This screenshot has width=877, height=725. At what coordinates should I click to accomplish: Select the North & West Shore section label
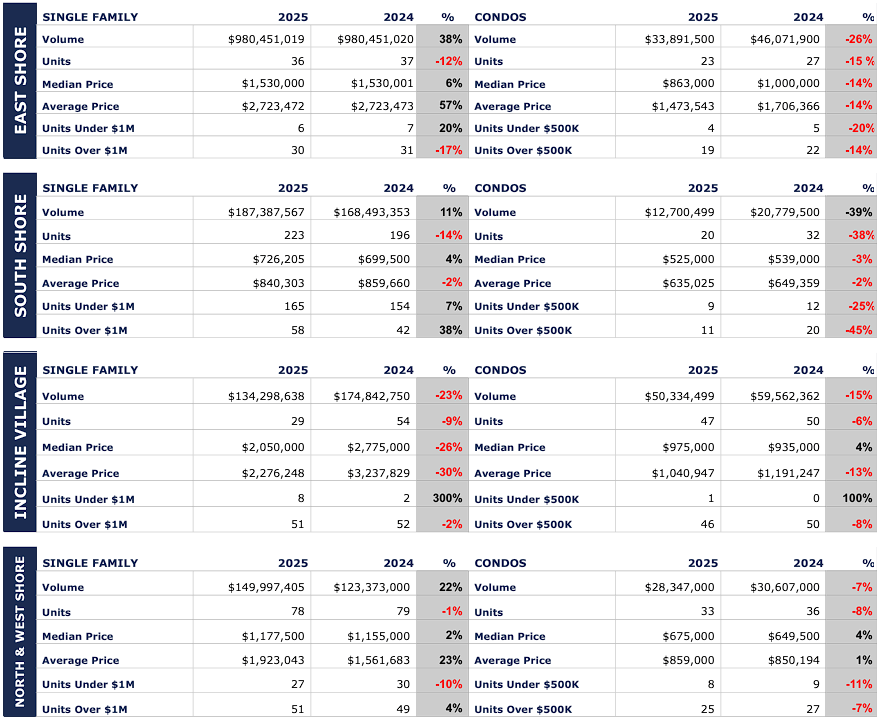pos(20,631)
